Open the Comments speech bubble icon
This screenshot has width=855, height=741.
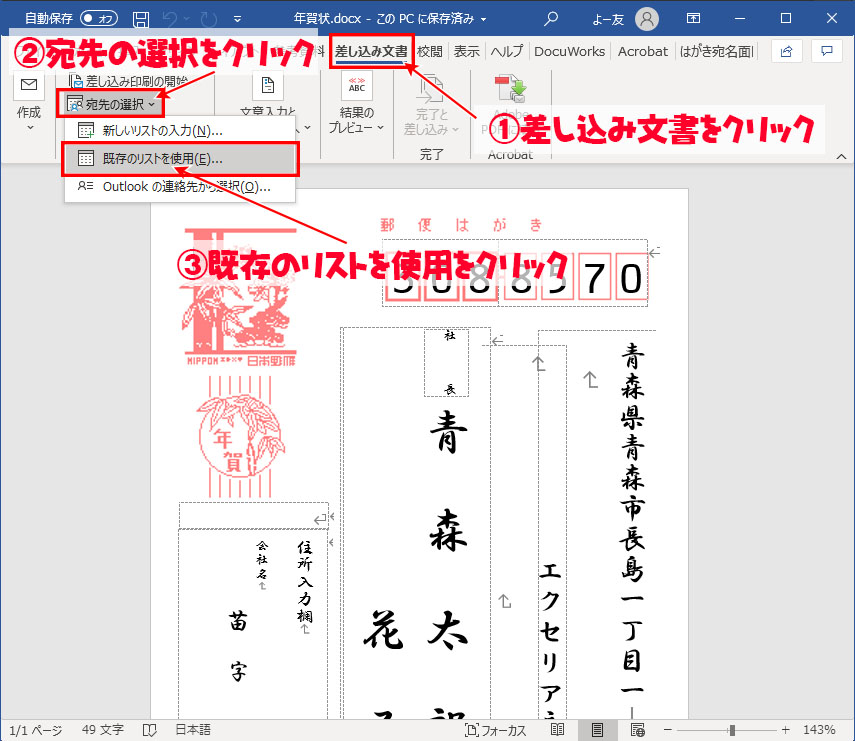[827, 51]
